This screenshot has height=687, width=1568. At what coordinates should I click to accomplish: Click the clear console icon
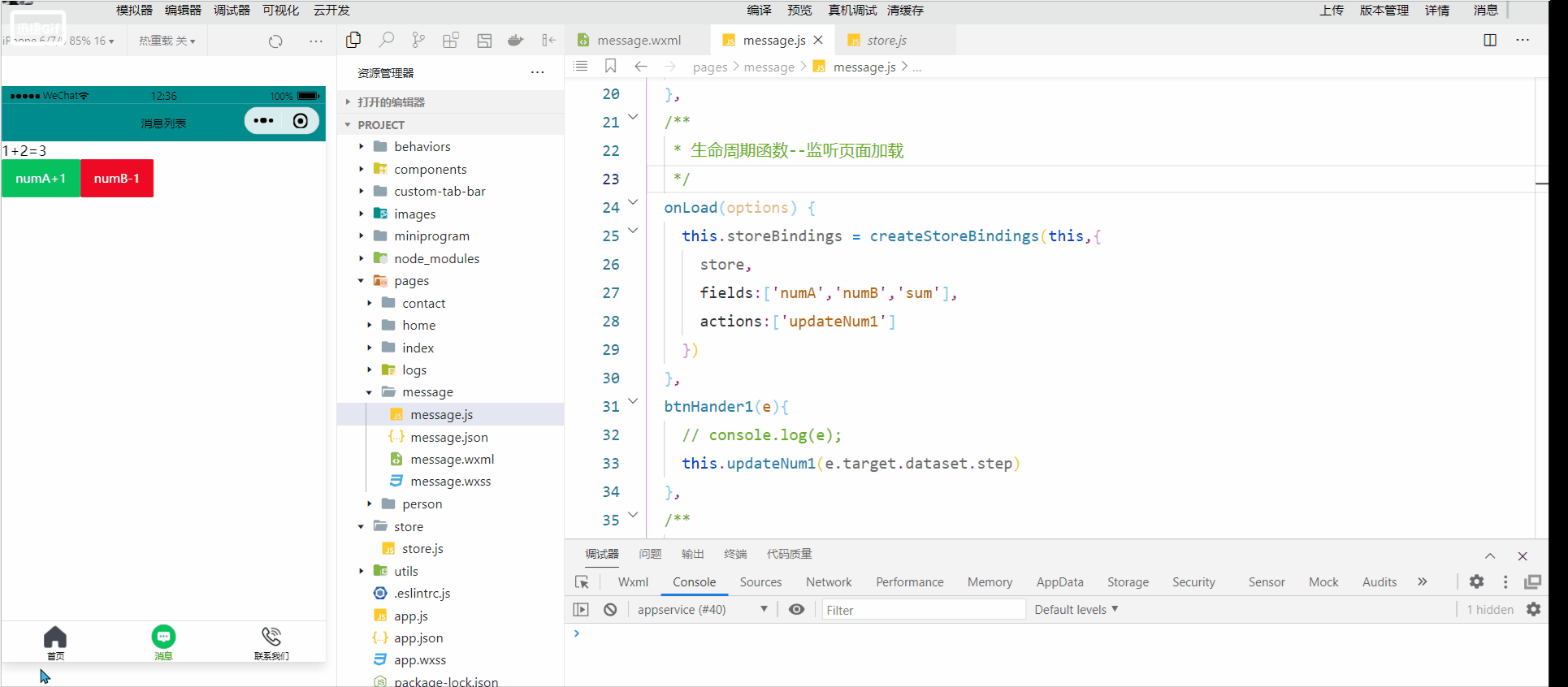point(610,609)
